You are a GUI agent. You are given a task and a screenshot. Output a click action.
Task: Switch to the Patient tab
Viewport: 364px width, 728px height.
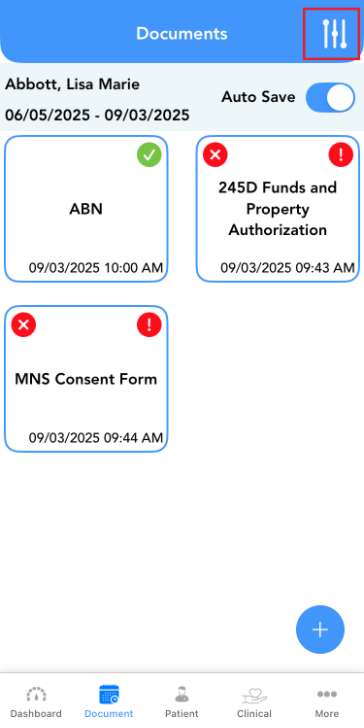182,702
